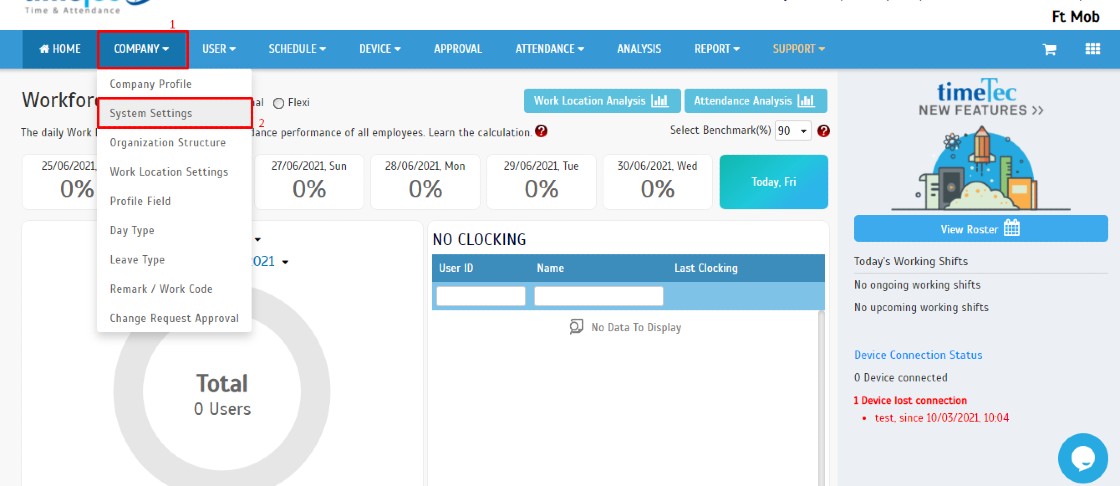Open the ANALYSIS page

pos(639,49)
